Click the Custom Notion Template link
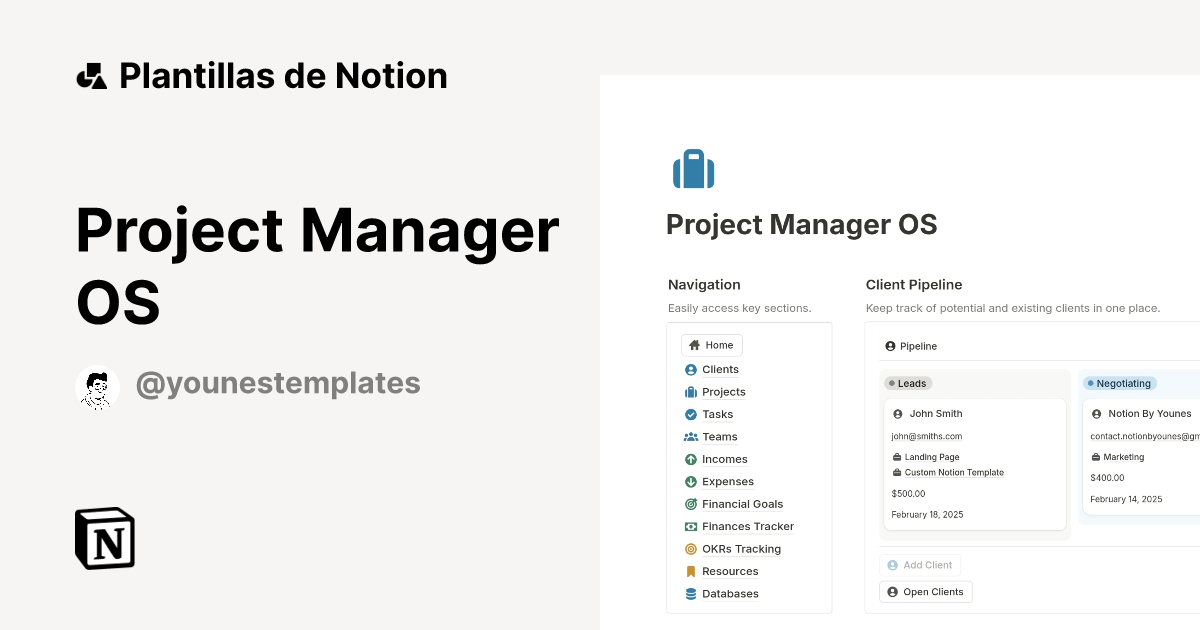Screen dimensions: 1200x630 pyautogui.click(x=954, y=472)
